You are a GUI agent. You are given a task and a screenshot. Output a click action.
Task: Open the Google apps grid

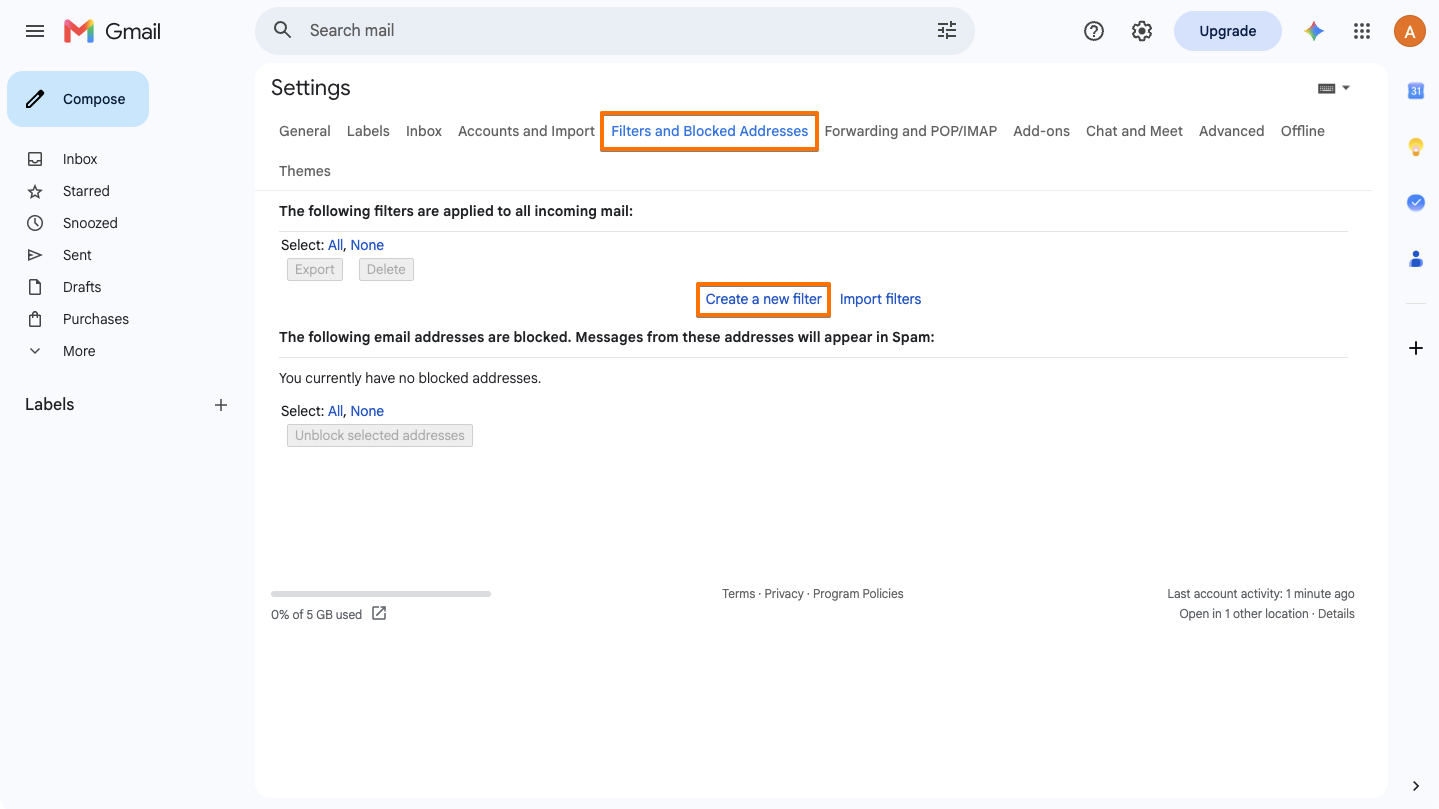click(1362, 31)
